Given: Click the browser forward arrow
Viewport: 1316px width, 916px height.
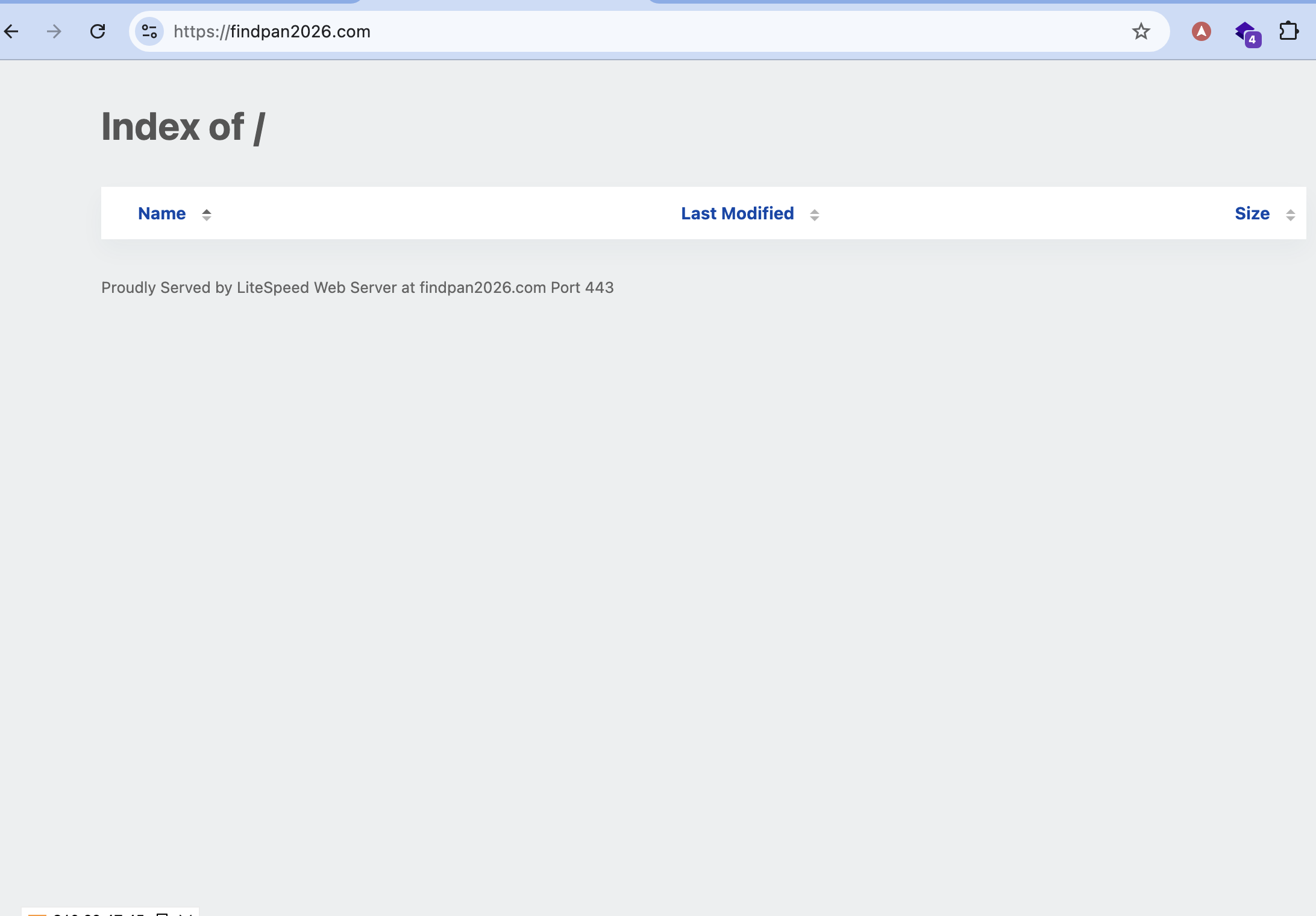Looking at the screenshot, I should pyautogui.click(x=54, y=31).
